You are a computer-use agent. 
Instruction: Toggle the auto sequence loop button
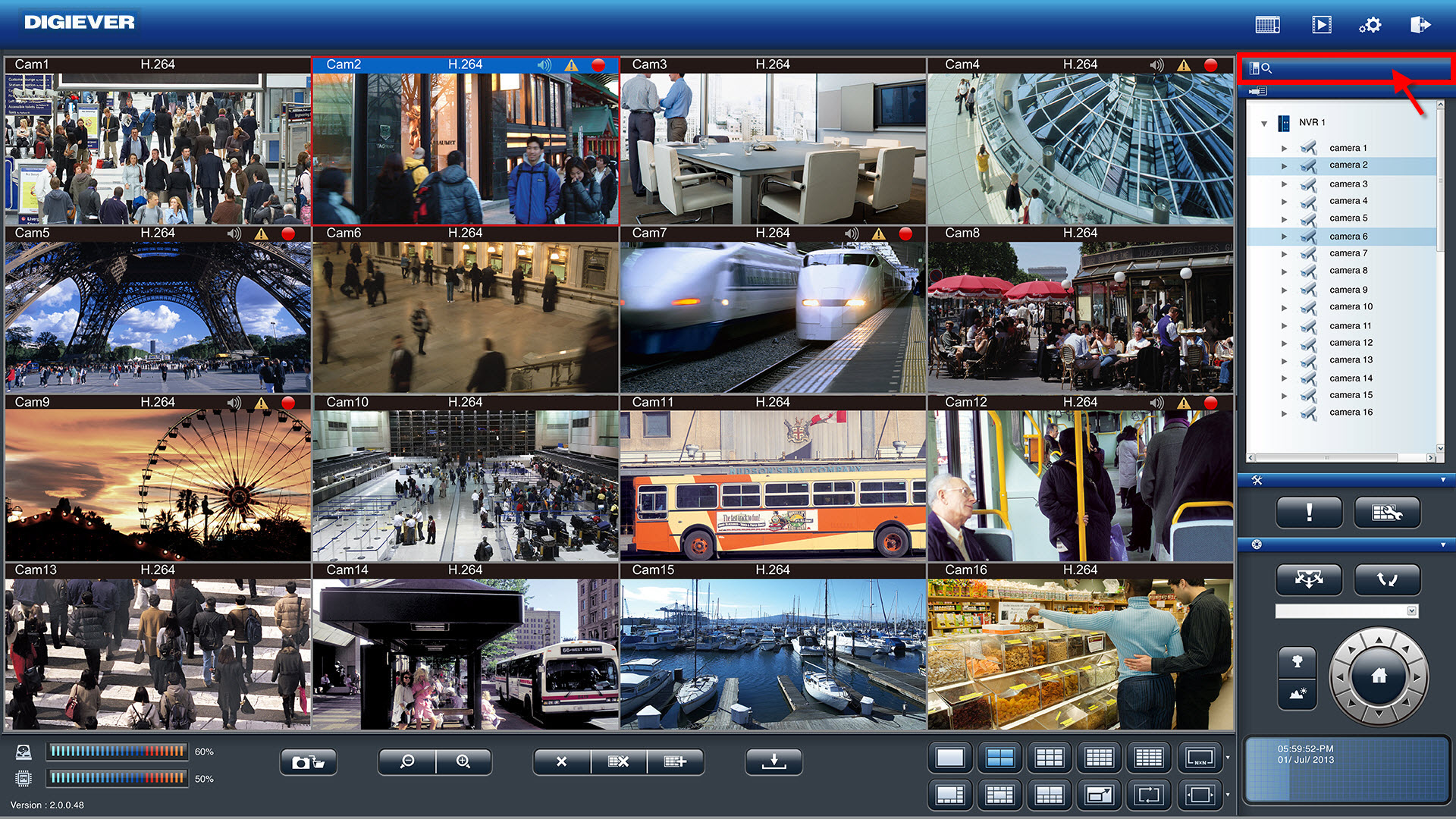[x=1149, y=795]
